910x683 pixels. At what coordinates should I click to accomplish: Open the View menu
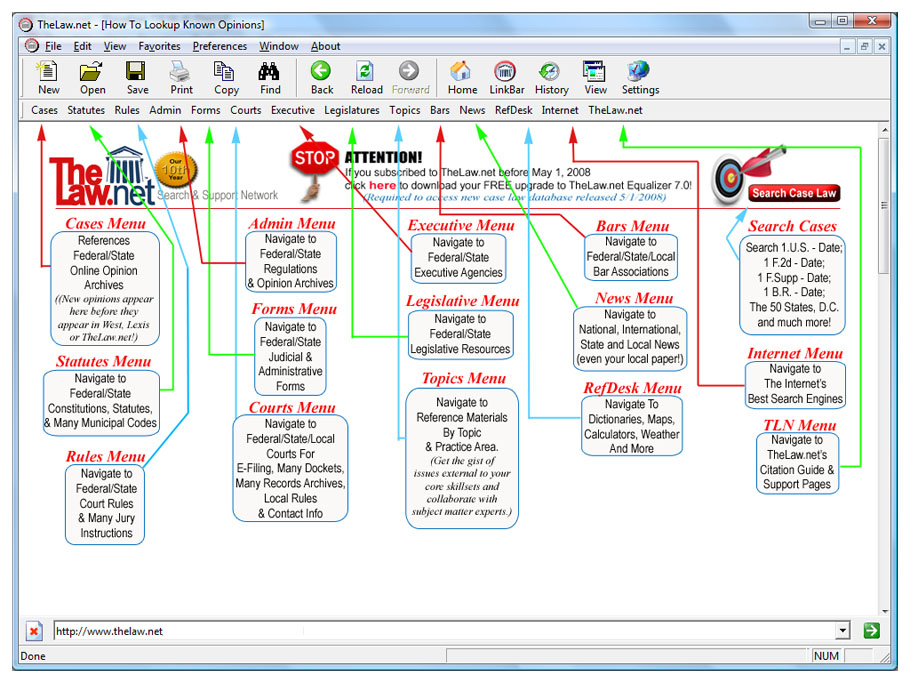[115, 46]
